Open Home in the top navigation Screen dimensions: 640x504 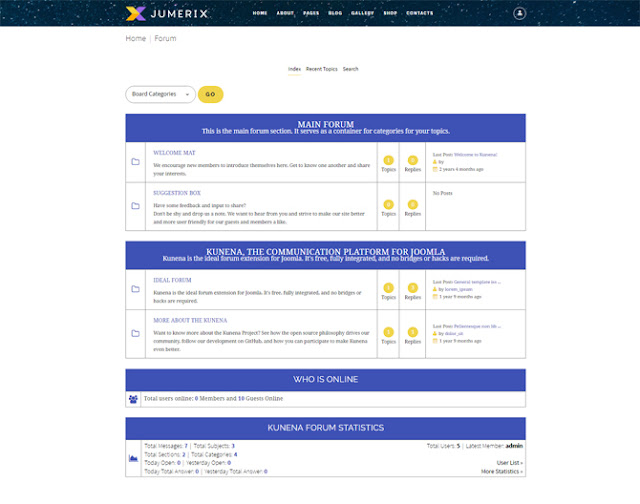click(x=260, y=13)
